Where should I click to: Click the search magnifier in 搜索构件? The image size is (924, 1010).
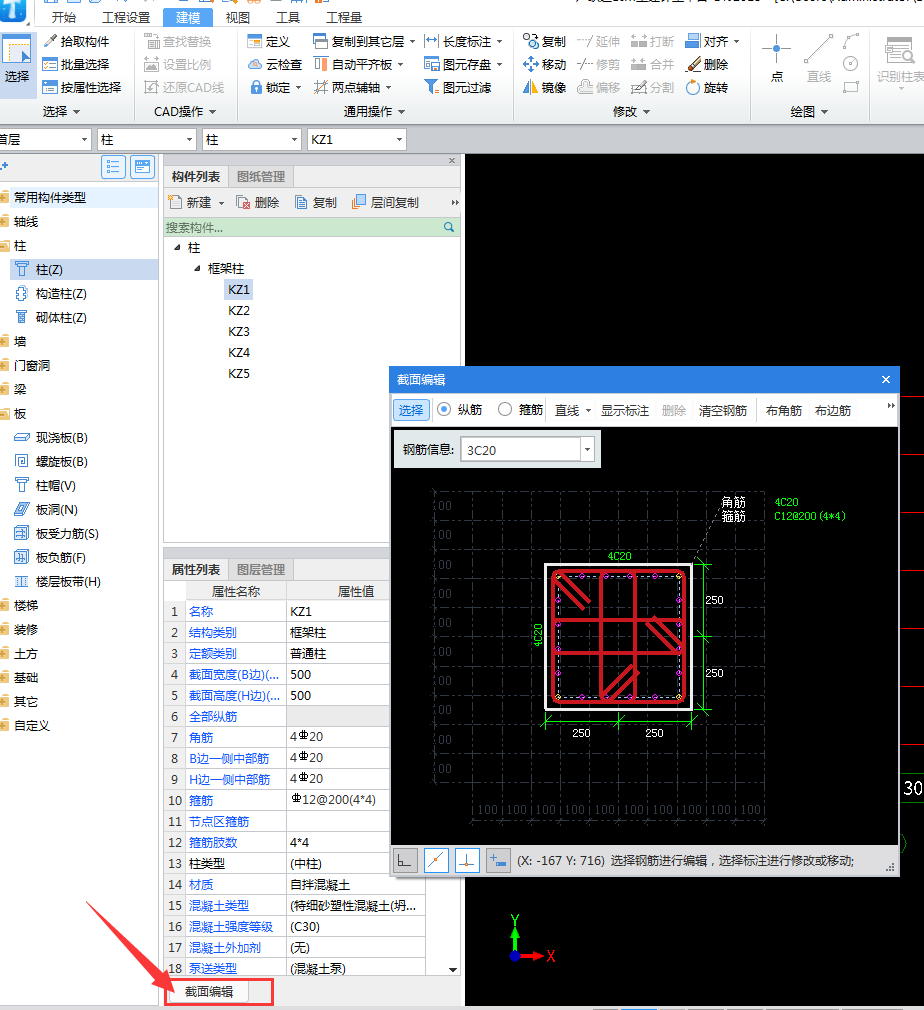point(449,227)
